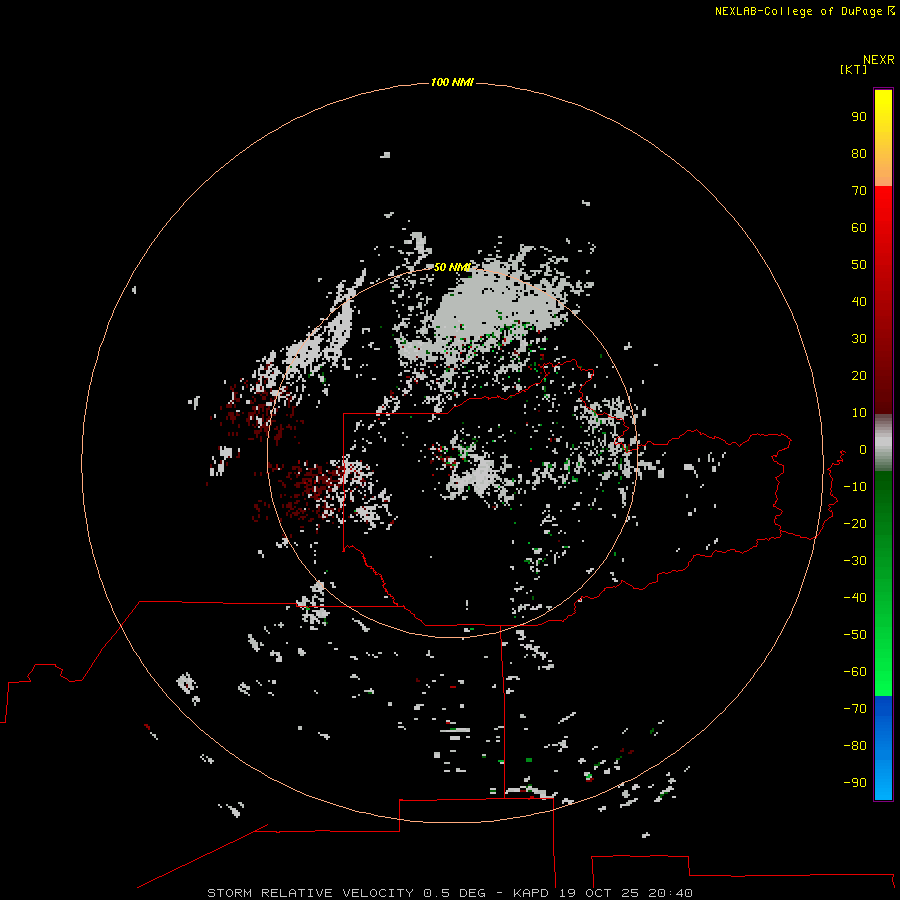Click the positive 70 scale value

[x=859, y=191]
